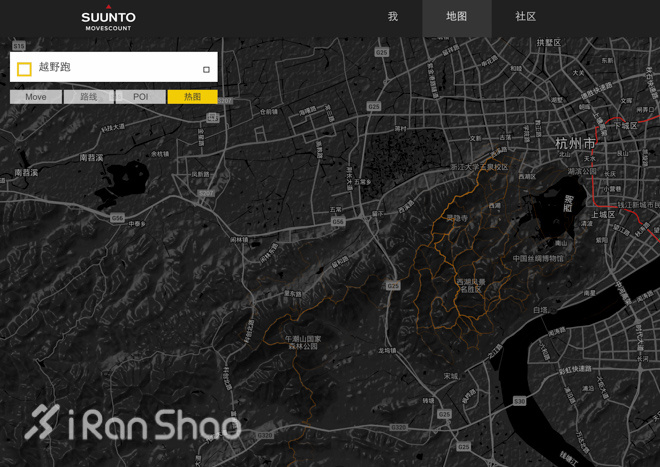
Task: Click the small square icon in activity box
Action: pos(206,69)
